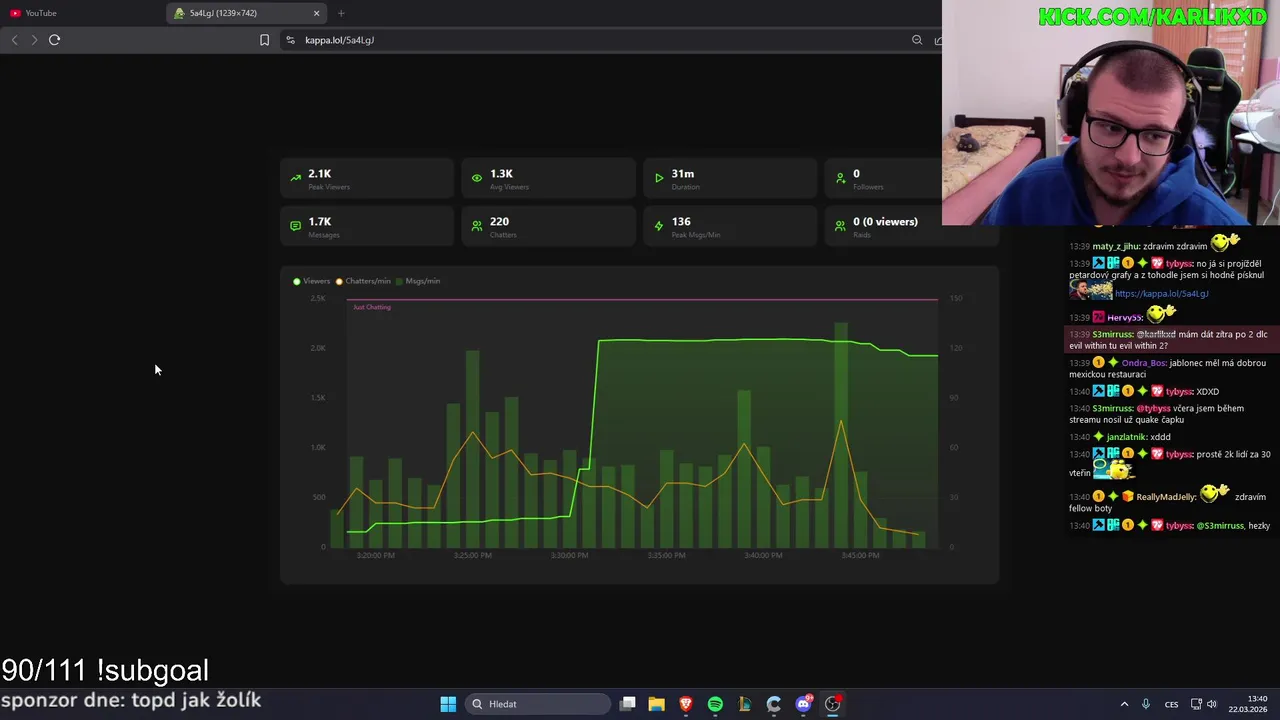Click username janzlatnik in chat
Viewport: 1280px width, 720px height.
[x=1126, y=437]
